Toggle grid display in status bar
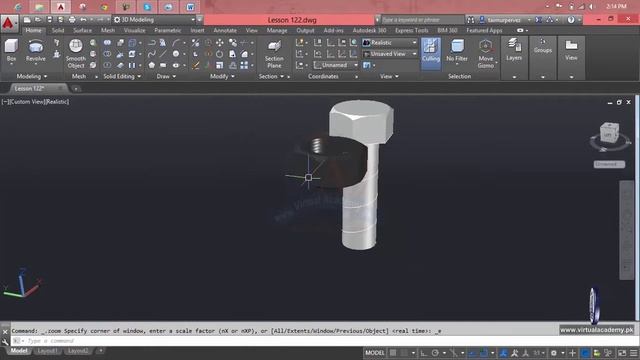Viewport: 640px width, 360px height. [x=393, y=353]
